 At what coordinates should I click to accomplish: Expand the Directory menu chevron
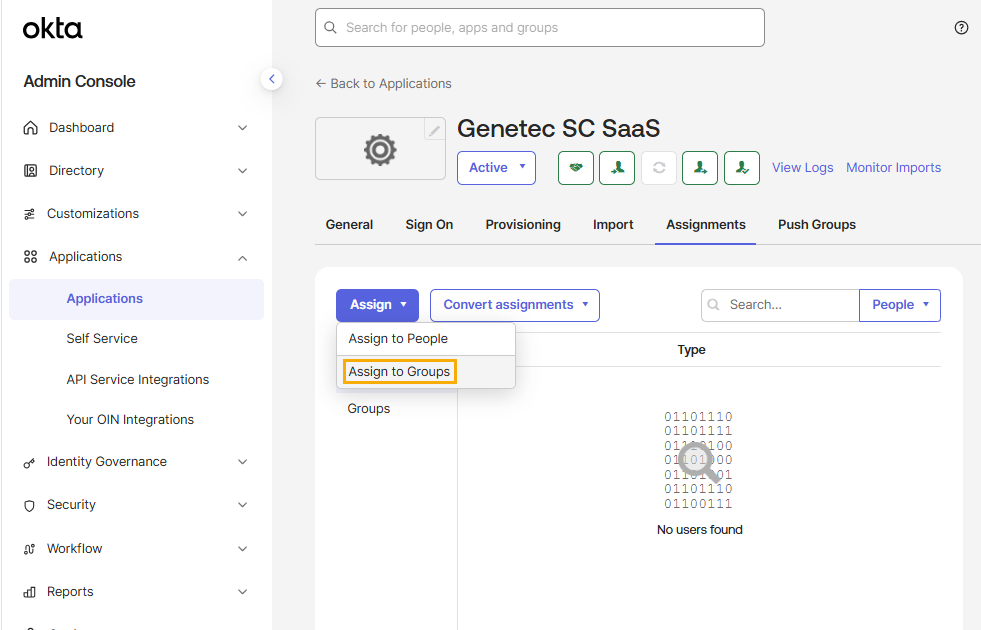(243, 171)
